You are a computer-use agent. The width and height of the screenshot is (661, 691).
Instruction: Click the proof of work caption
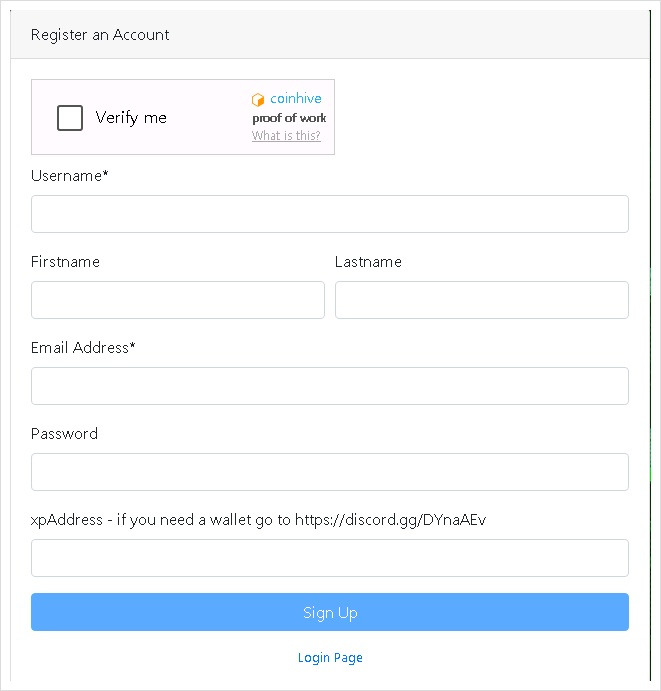click(x=289, y=118)
